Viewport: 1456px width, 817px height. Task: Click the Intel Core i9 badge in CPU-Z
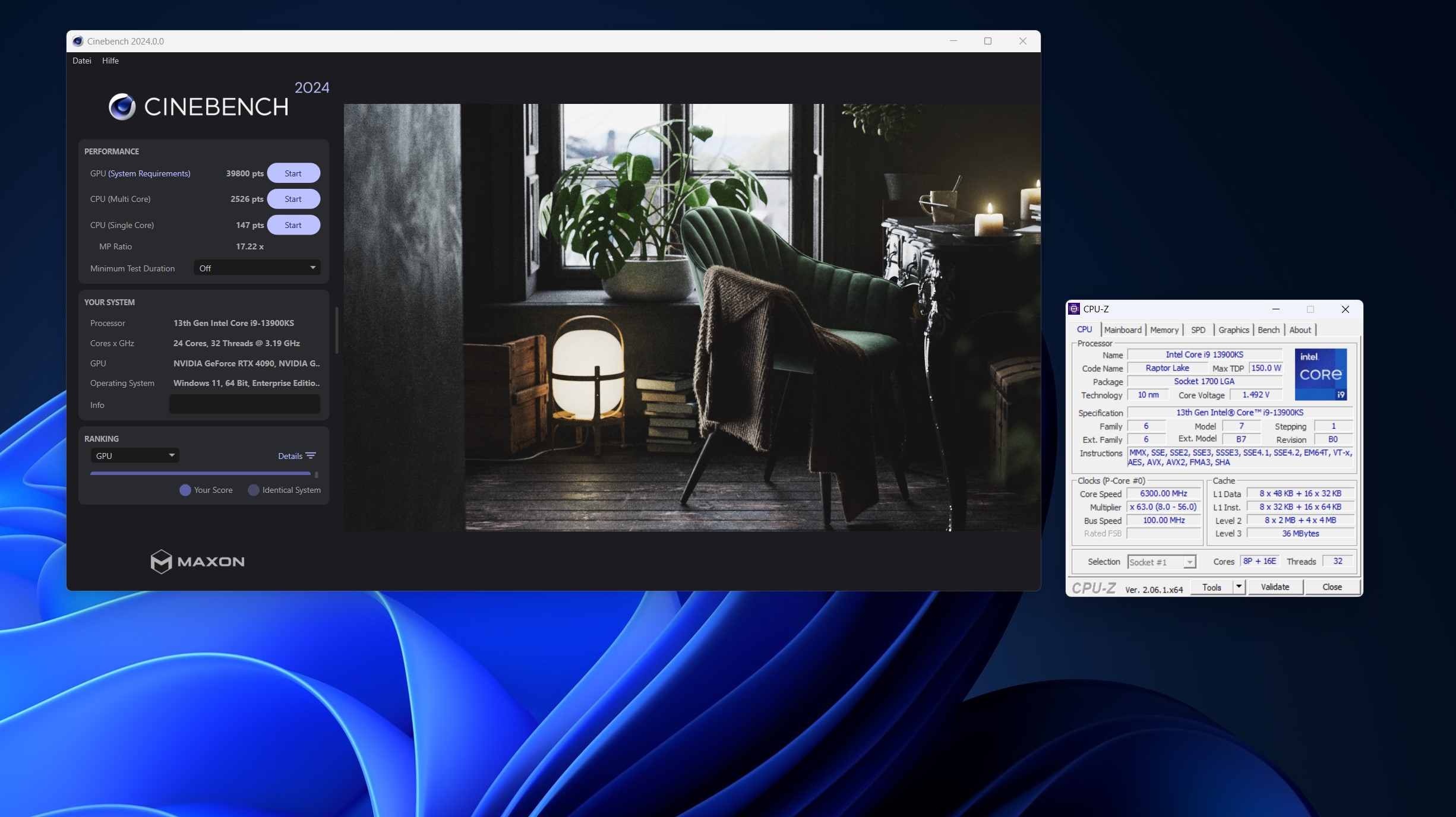(1320, 375)
